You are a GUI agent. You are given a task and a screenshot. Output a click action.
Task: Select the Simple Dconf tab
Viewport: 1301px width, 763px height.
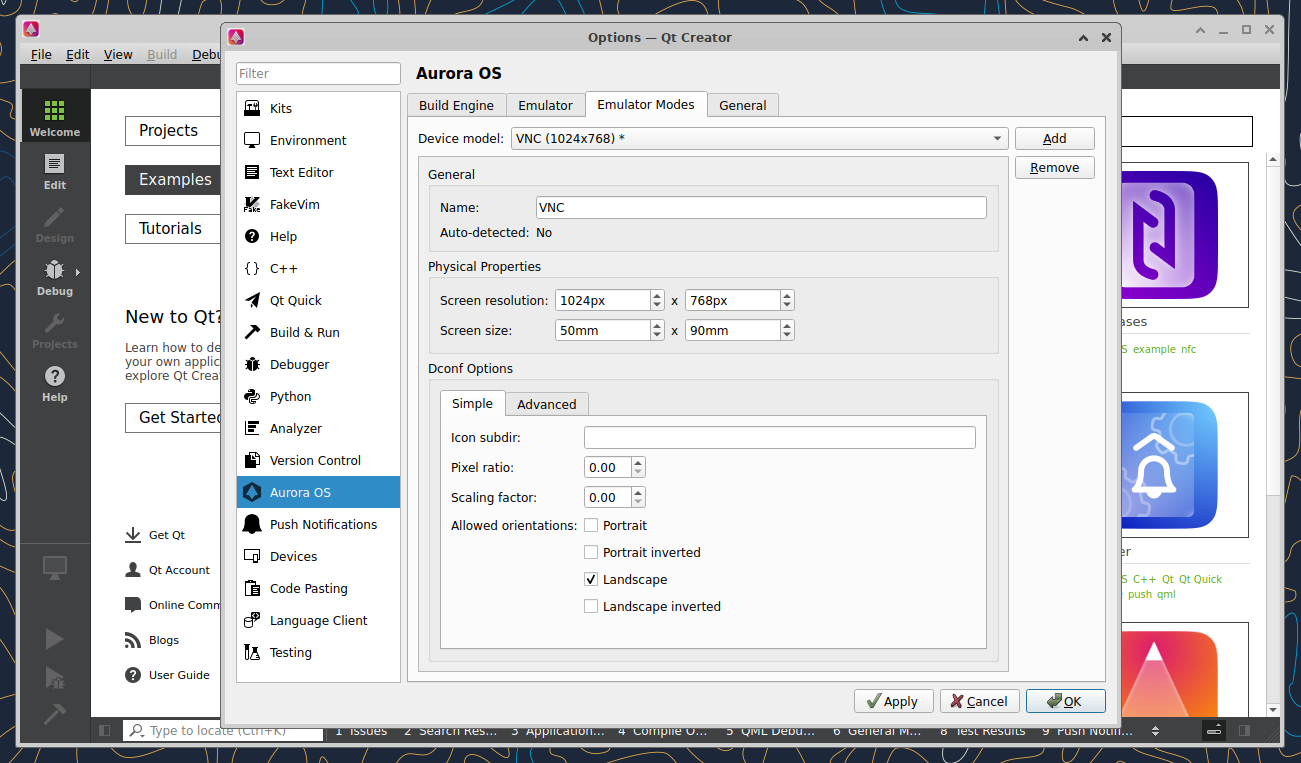click(472, 403)
